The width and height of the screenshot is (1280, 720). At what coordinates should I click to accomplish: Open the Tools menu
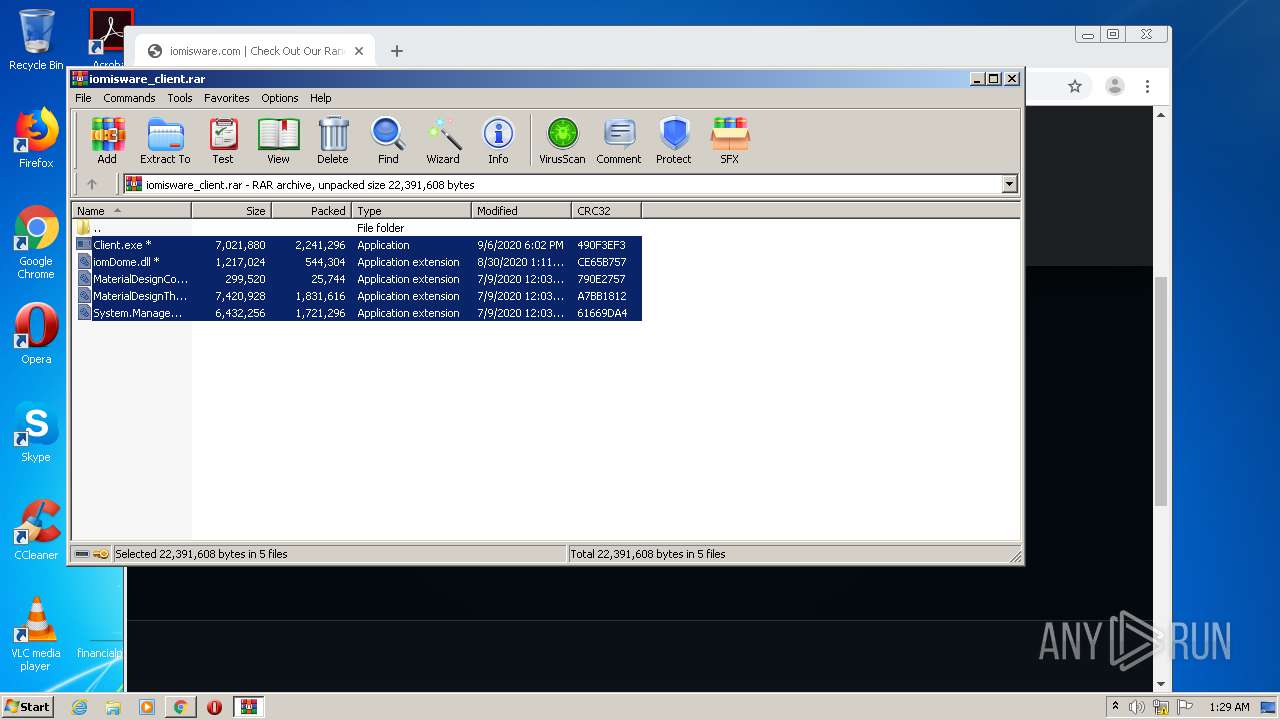tap(180, 98)
